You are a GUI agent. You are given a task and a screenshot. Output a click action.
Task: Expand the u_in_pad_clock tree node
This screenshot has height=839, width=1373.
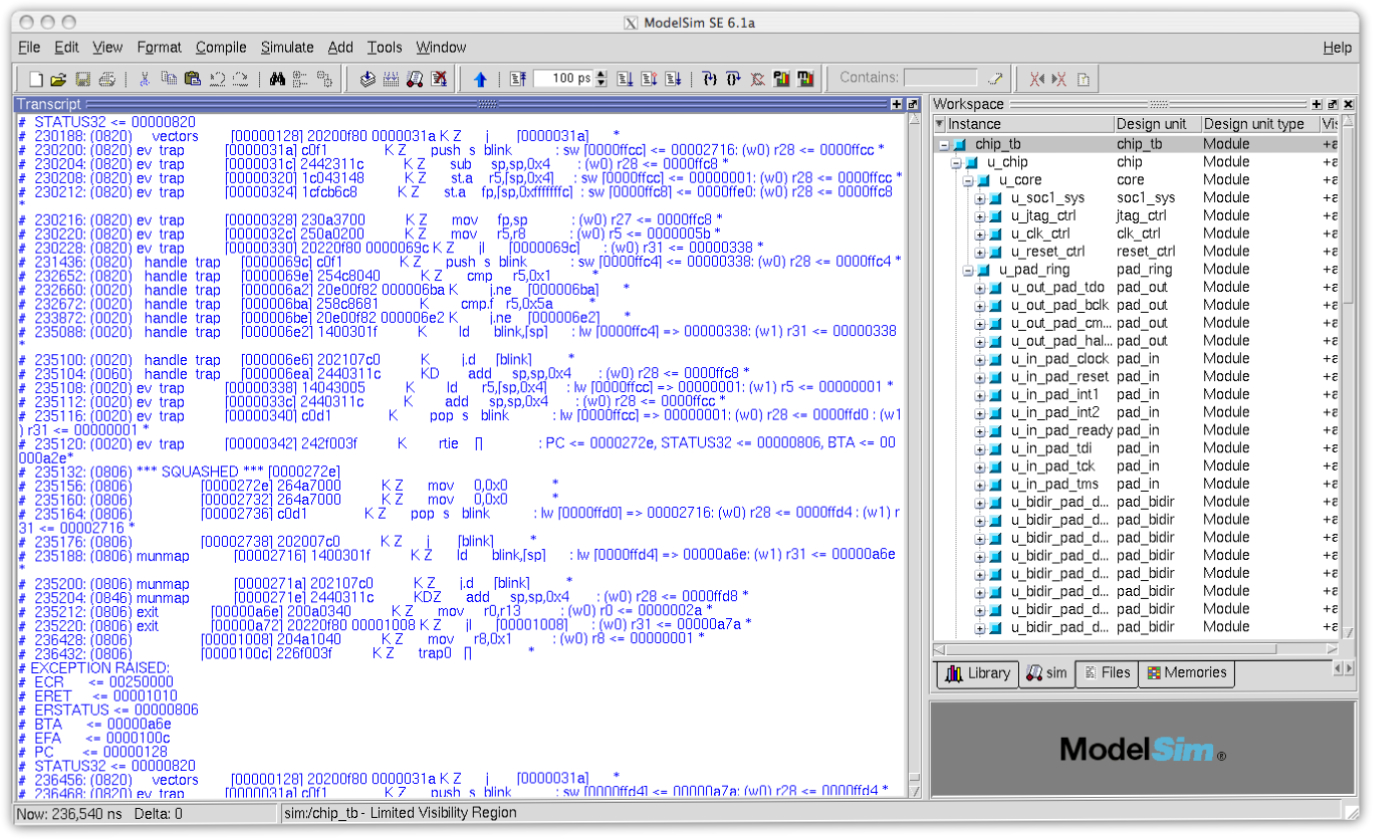point(980,359)
